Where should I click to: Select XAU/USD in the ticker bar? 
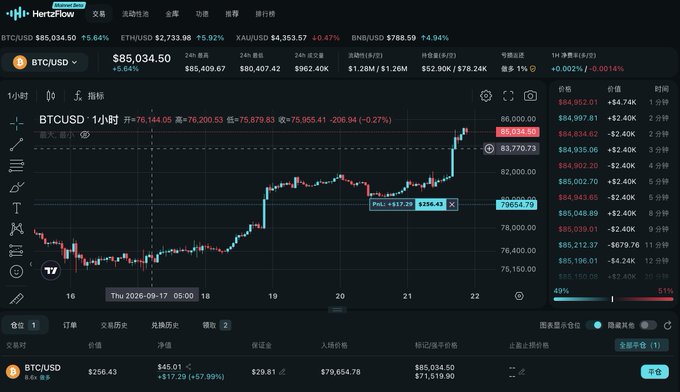click(288, 38)
